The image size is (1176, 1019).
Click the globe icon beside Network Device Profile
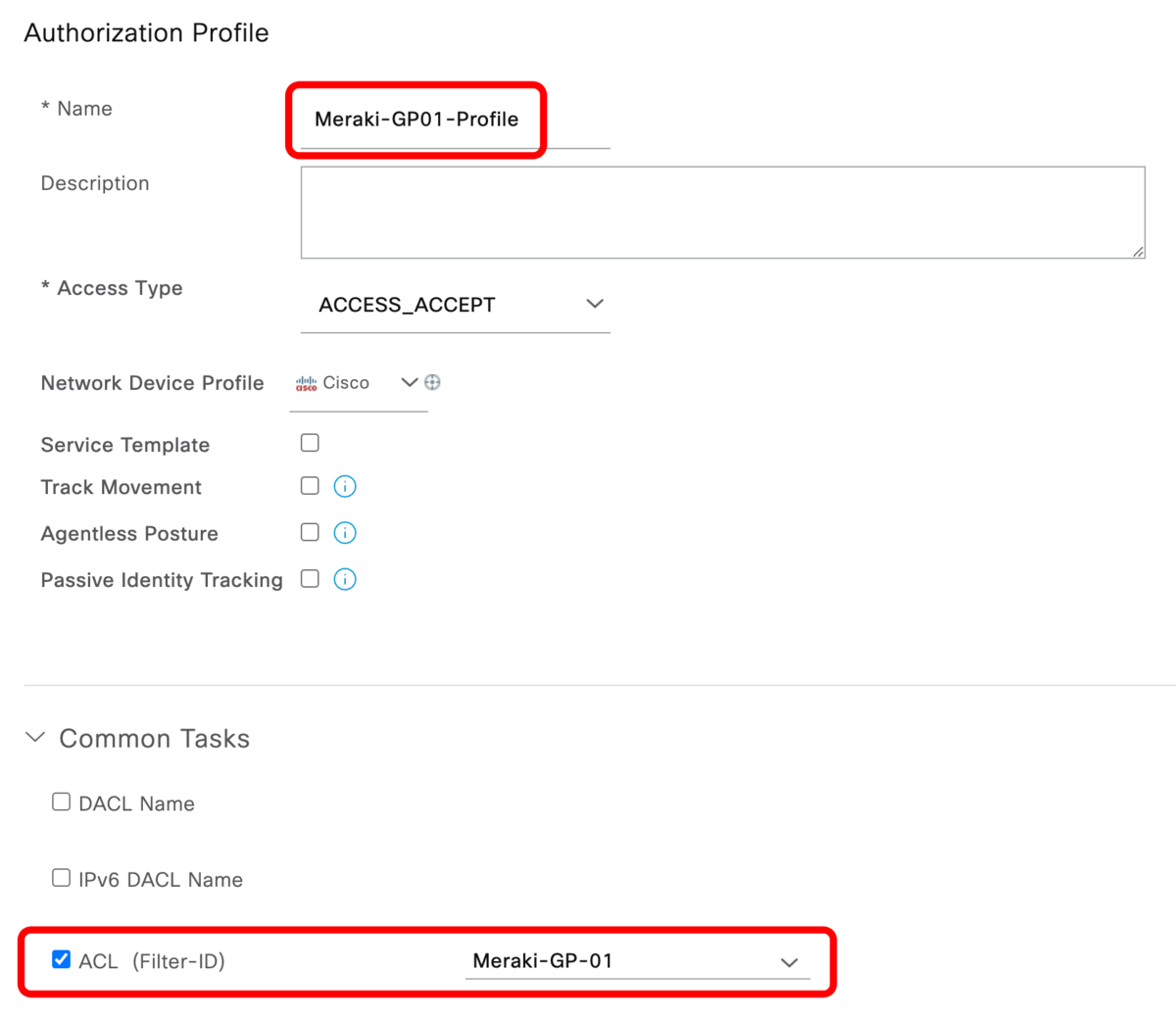pos(432,382)
